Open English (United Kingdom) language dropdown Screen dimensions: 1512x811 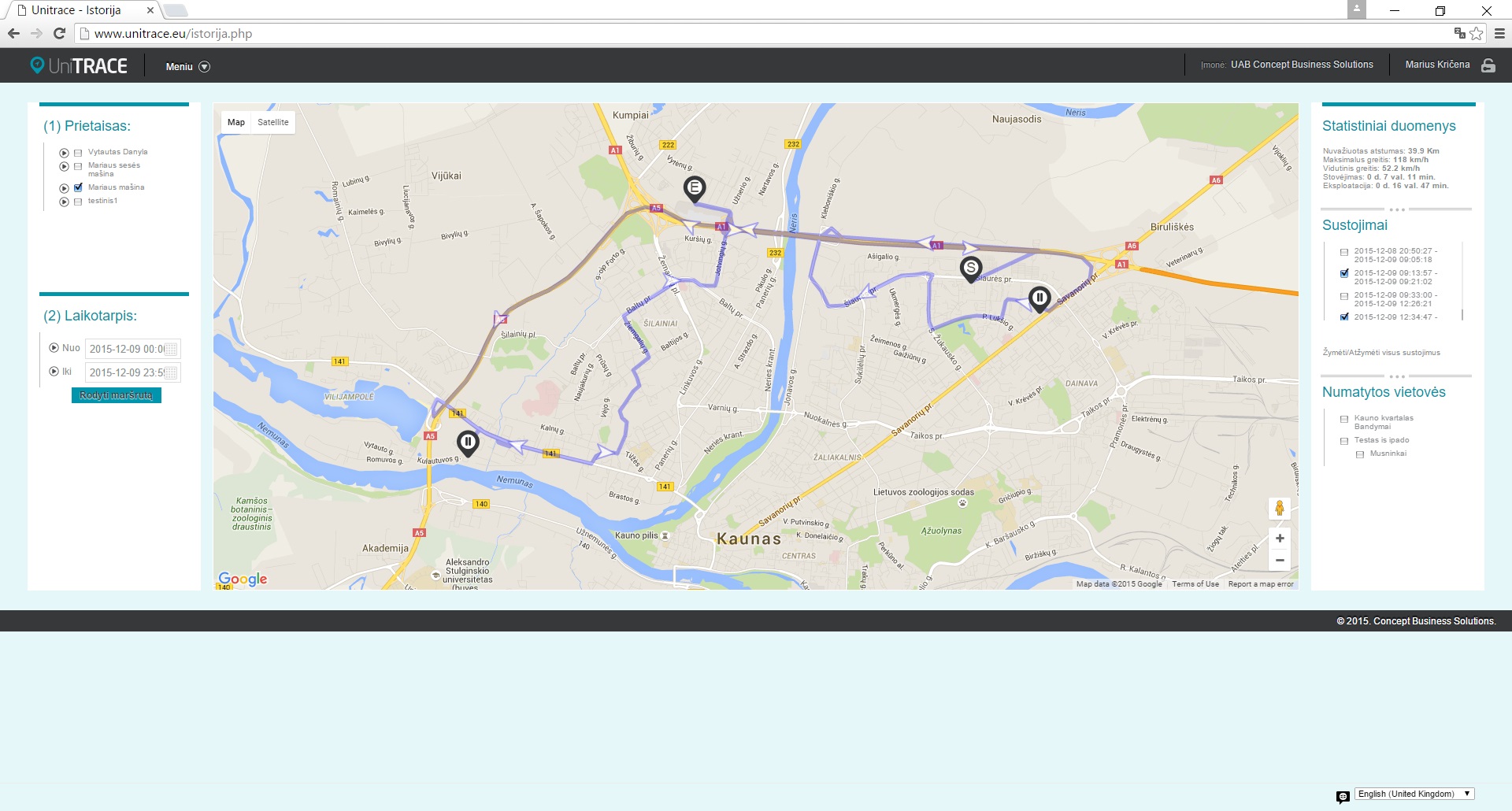(1414, 794)
